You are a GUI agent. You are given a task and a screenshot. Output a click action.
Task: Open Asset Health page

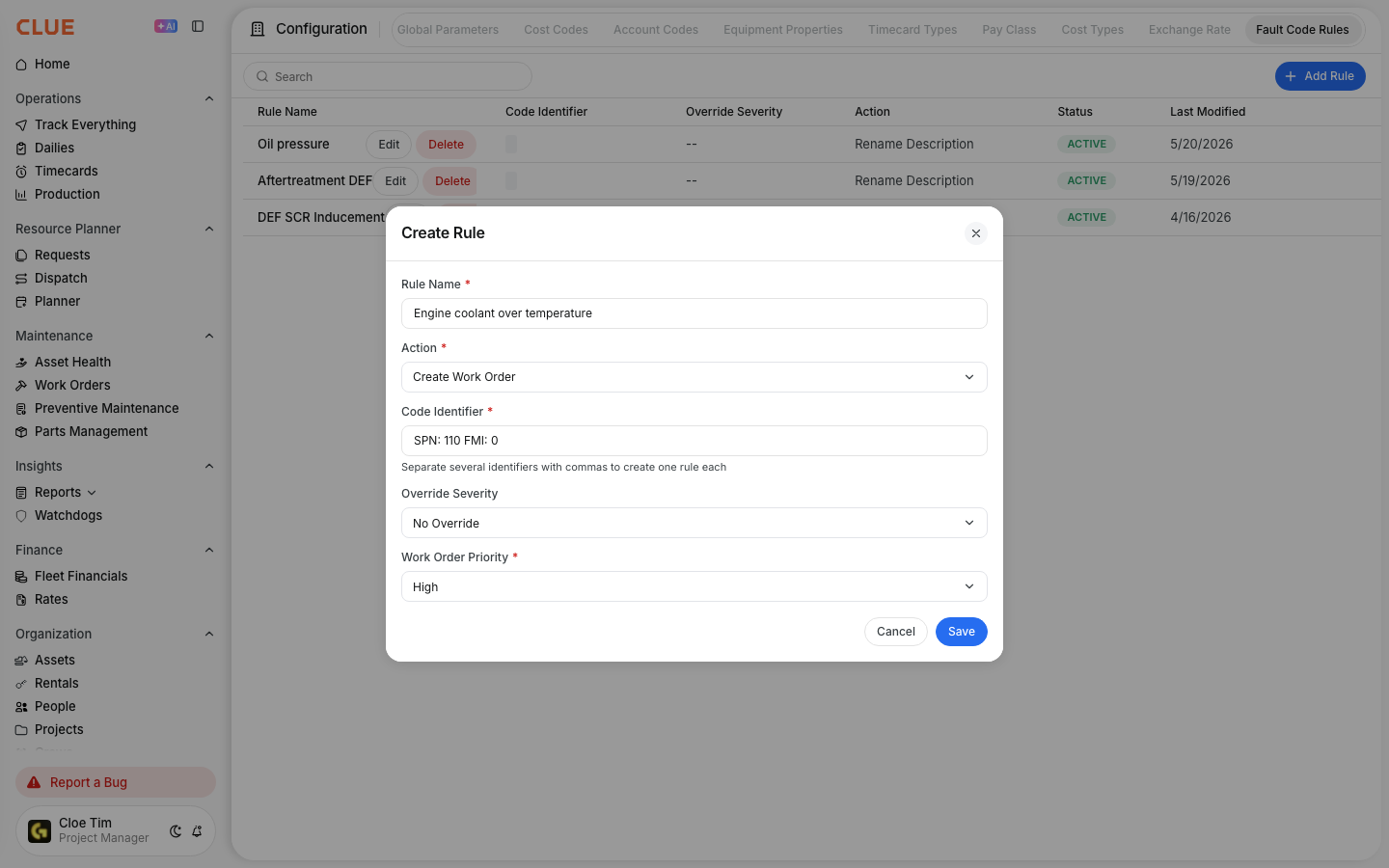point(72,362)
